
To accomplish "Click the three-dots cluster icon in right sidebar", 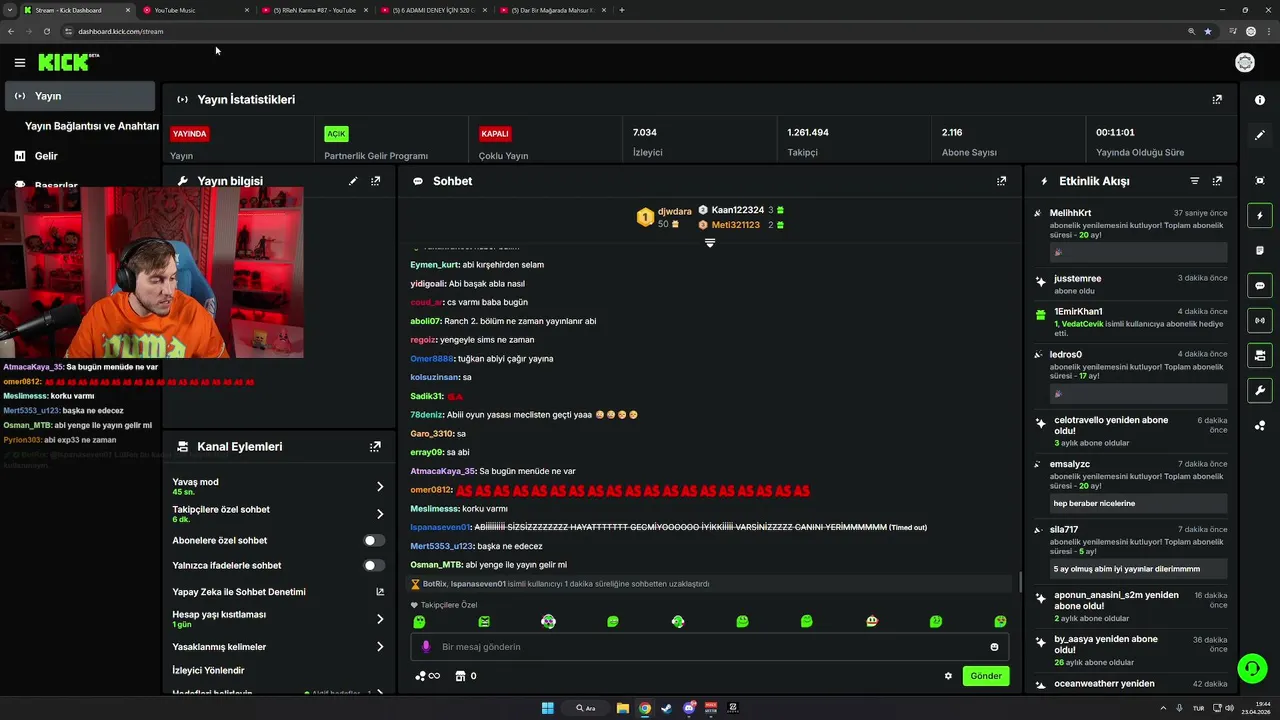I will pyautogui.click(x=1260, y=425).
